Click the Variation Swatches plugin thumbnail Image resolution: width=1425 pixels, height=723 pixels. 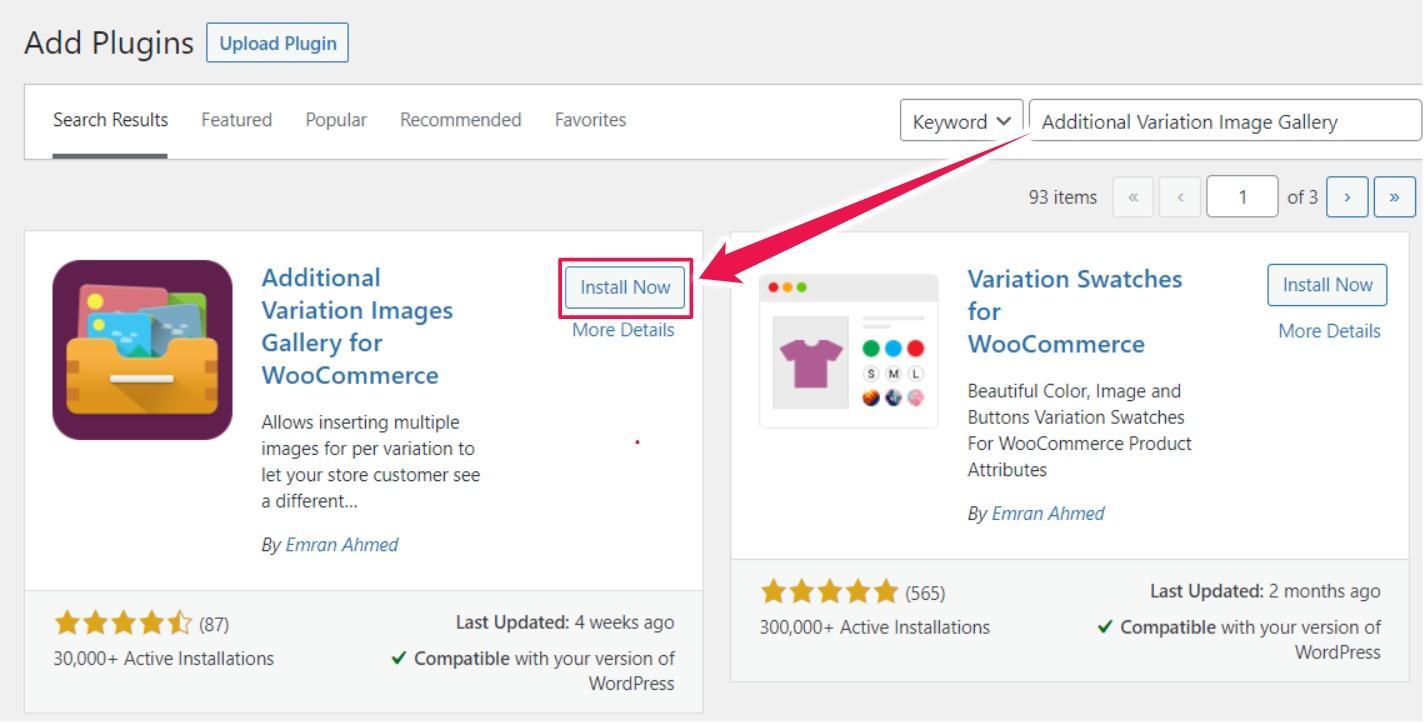tap(849, 351)
